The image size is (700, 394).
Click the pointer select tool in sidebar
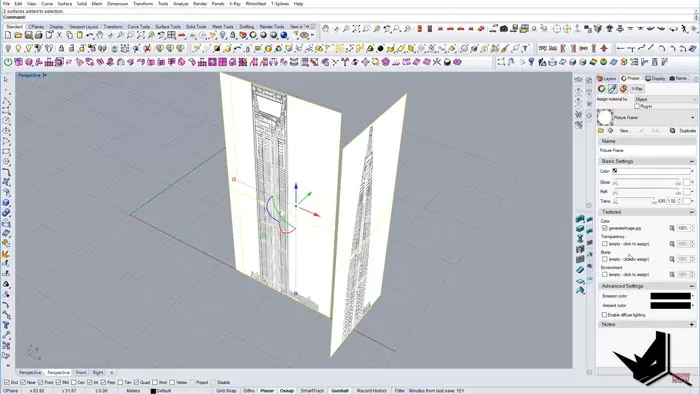[6, 79]
